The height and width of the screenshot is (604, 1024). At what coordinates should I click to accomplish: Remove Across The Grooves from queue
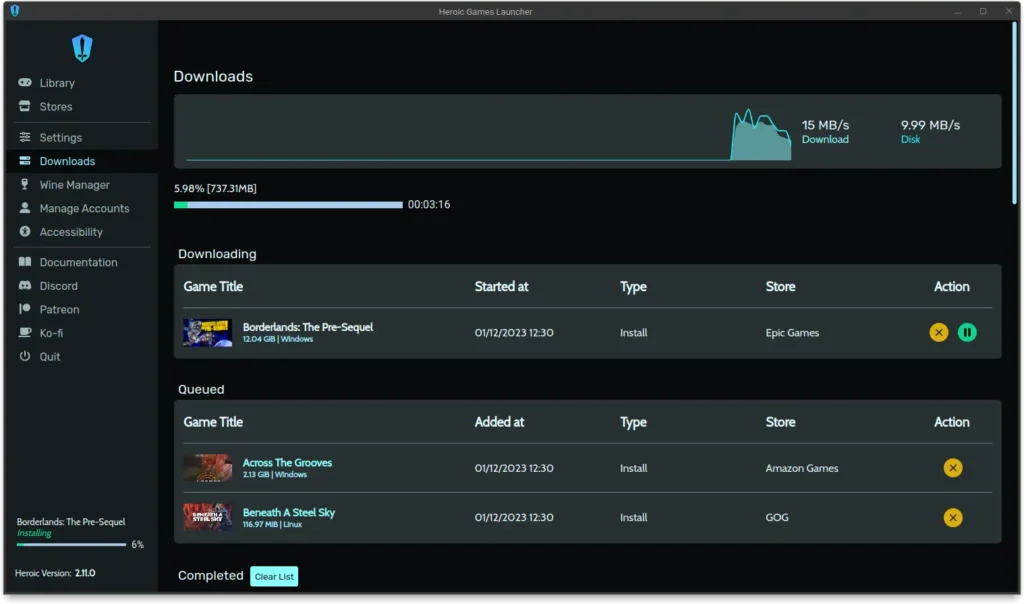click(x=952, y=468)
